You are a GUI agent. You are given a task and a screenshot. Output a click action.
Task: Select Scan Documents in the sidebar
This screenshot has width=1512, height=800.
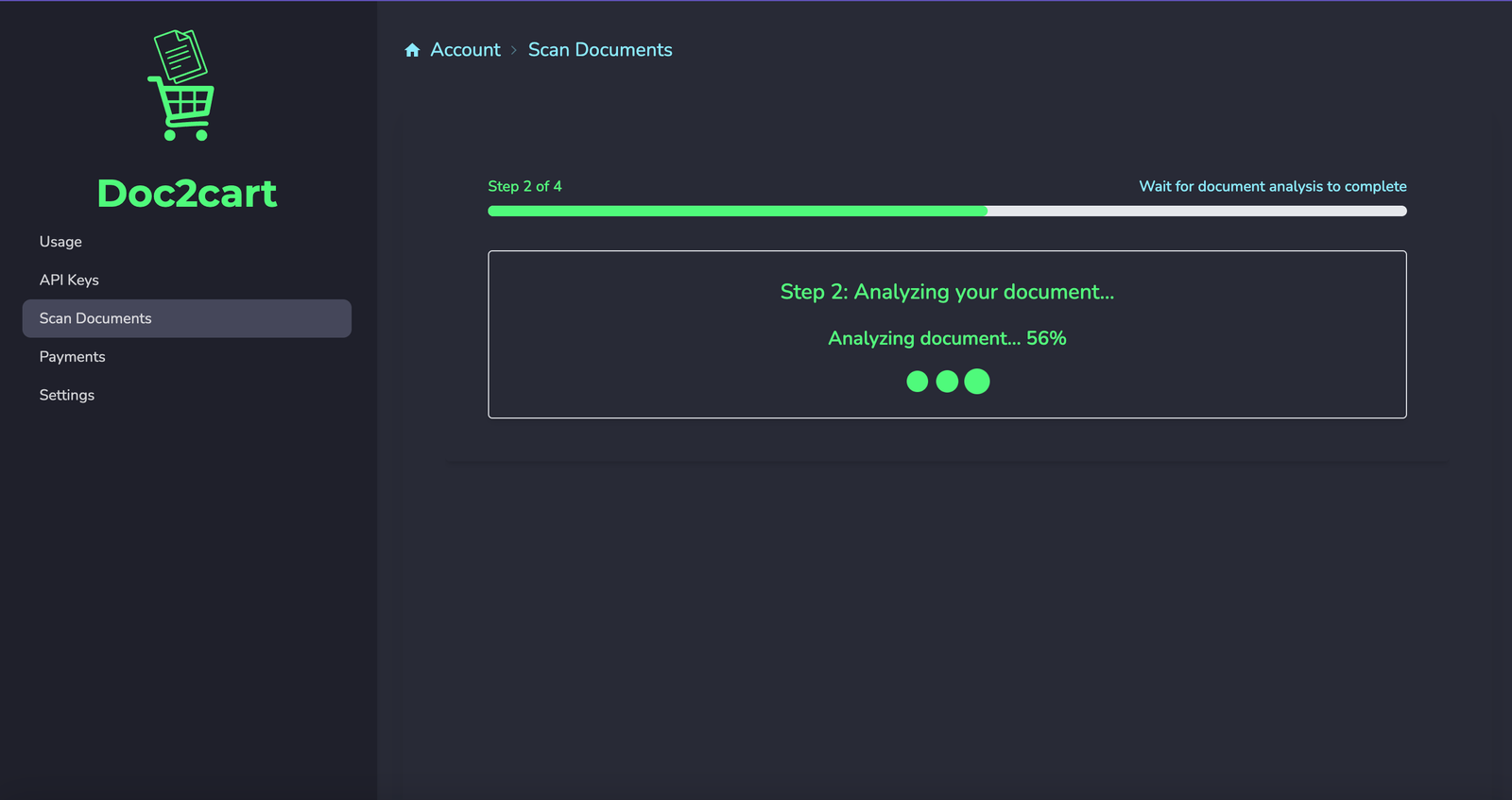187,318
